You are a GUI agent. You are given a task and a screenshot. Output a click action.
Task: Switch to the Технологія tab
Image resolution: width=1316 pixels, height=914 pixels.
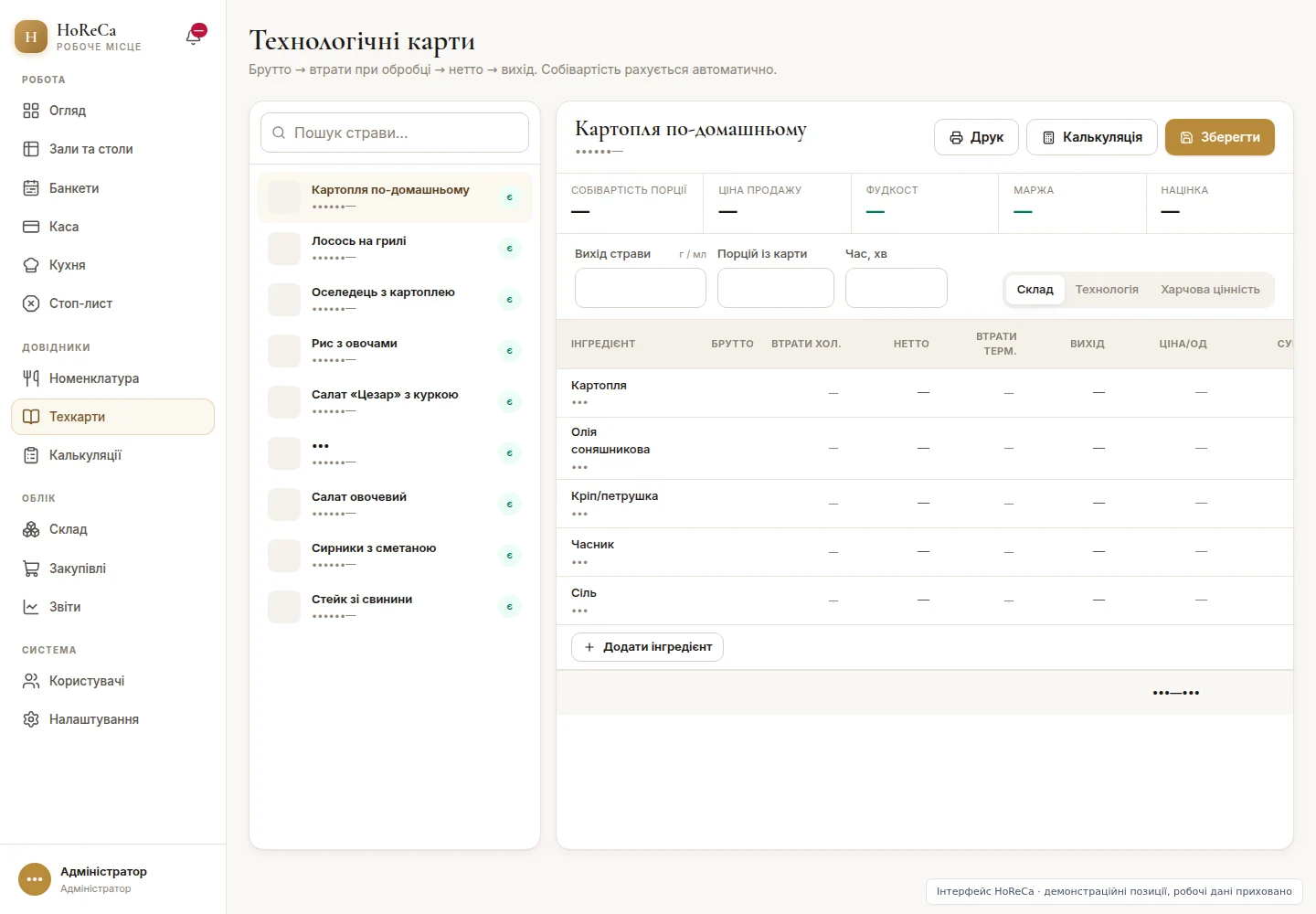coord(1107,290)
